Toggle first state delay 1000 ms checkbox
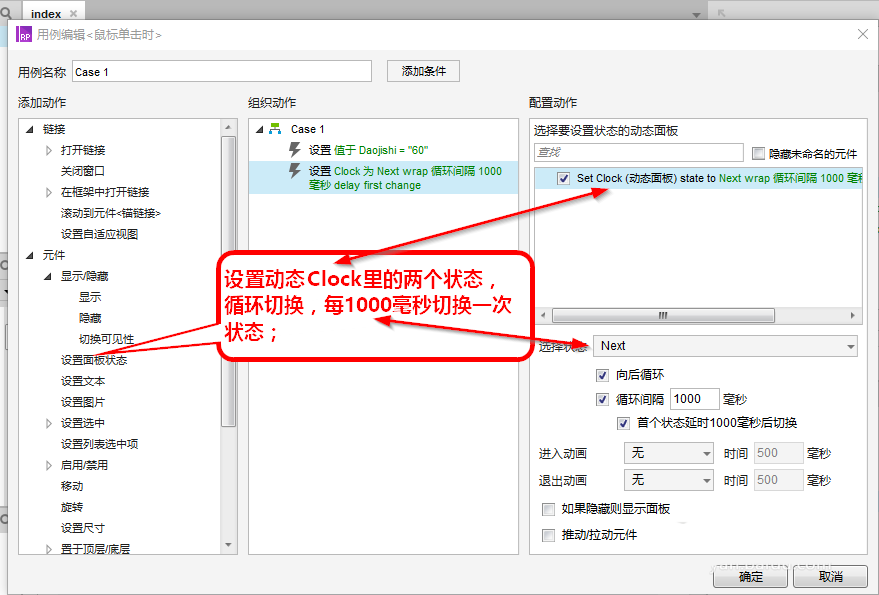The width and height of the screenshot is (879, 595). [623, 423]
